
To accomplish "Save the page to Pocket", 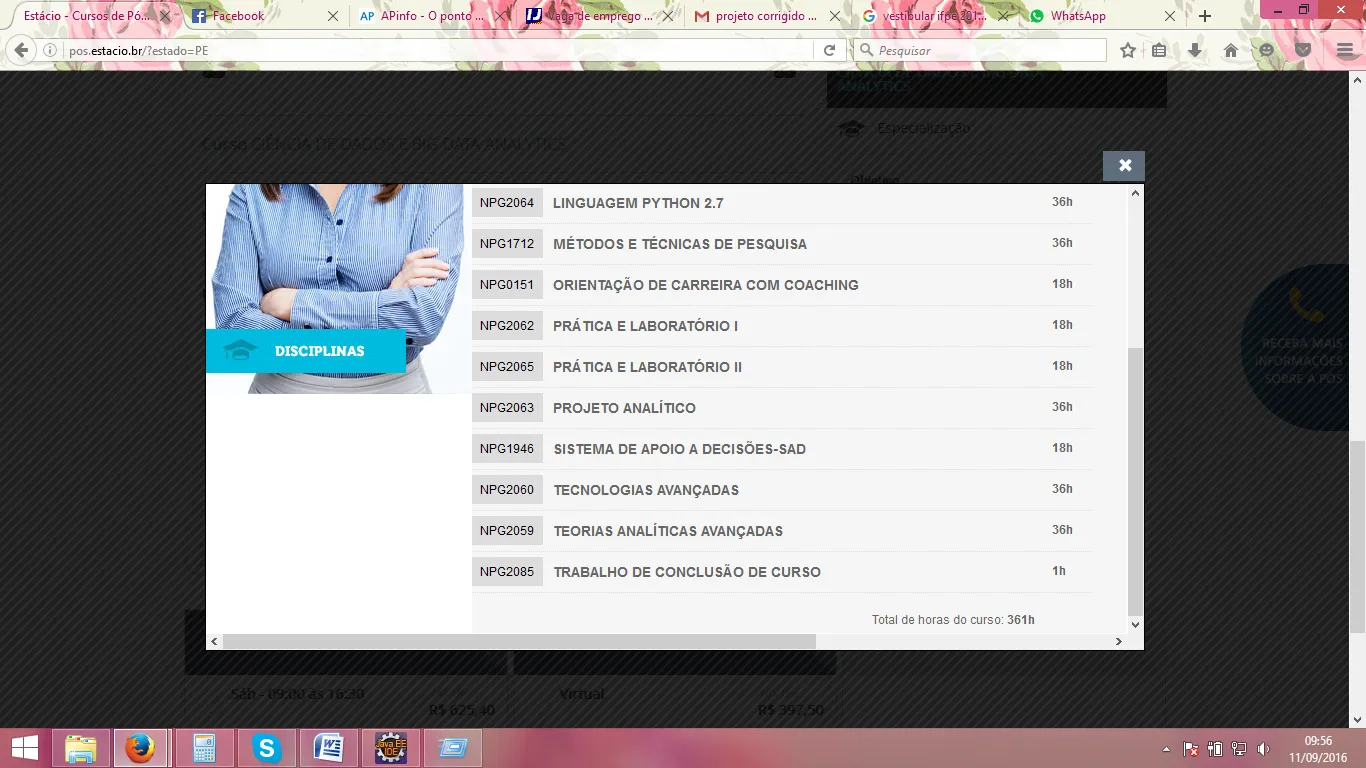I will [x=1302, y=50].
